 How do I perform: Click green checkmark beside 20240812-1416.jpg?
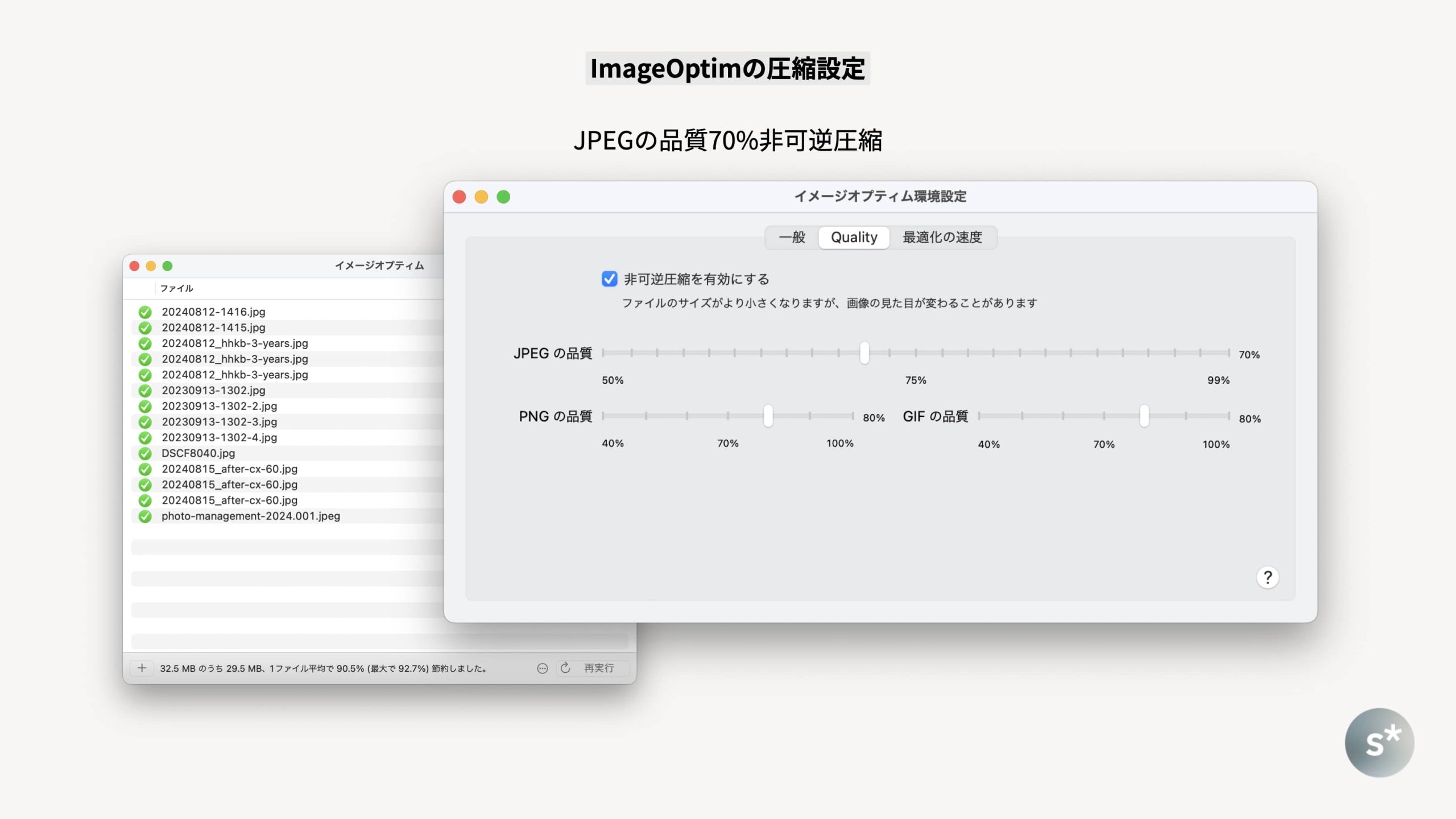[145, 312]
